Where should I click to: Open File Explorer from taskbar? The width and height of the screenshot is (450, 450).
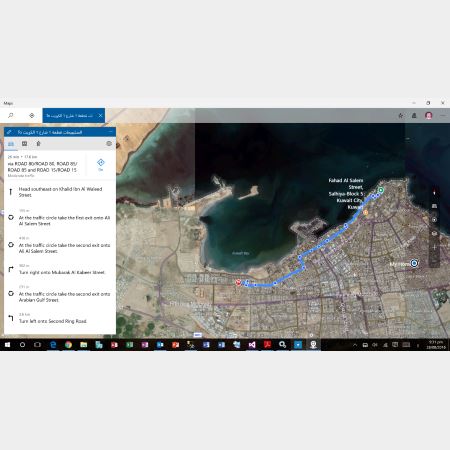pos(84,345)
